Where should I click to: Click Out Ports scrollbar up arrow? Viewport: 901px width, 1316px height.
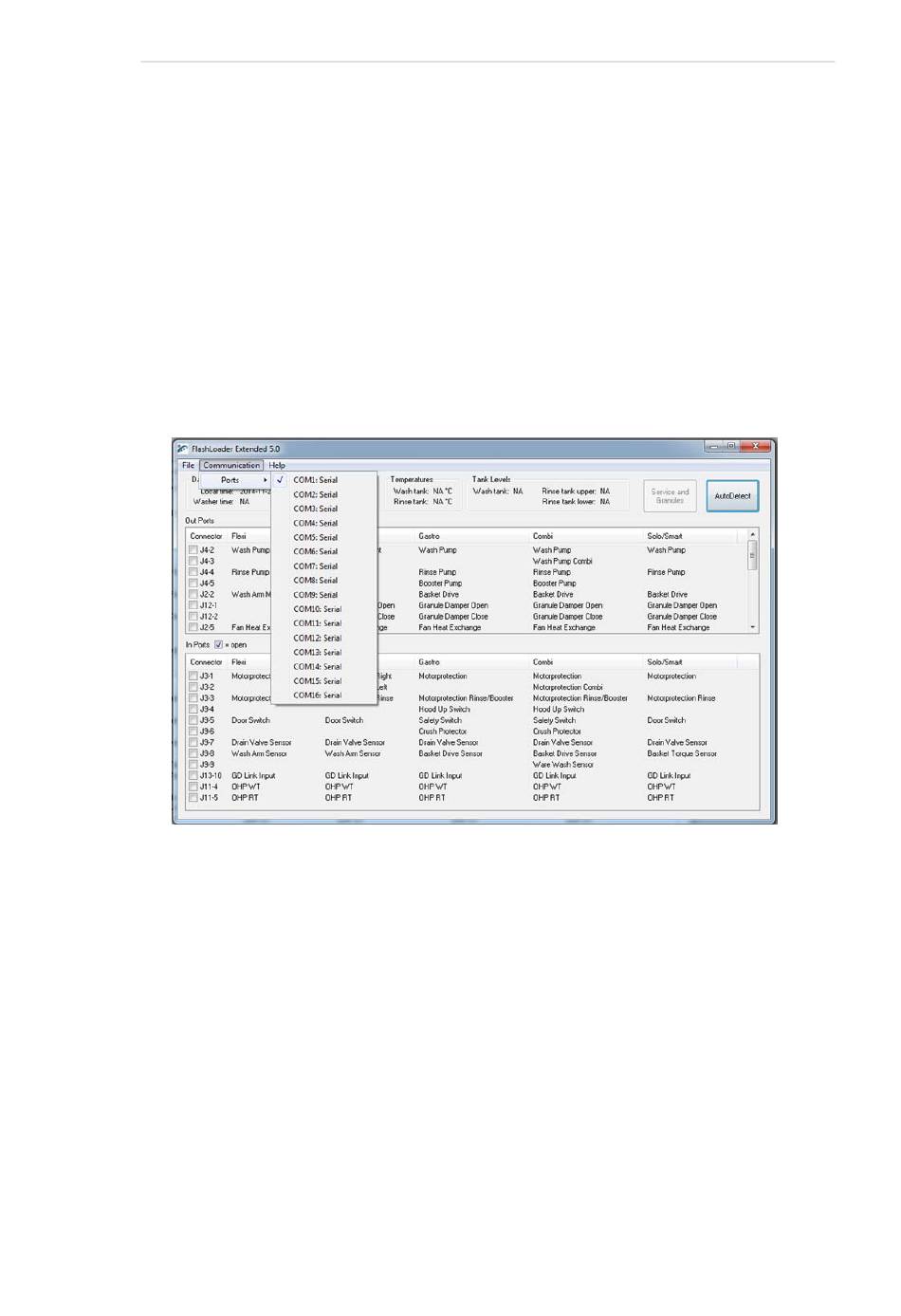coord(753,535)
